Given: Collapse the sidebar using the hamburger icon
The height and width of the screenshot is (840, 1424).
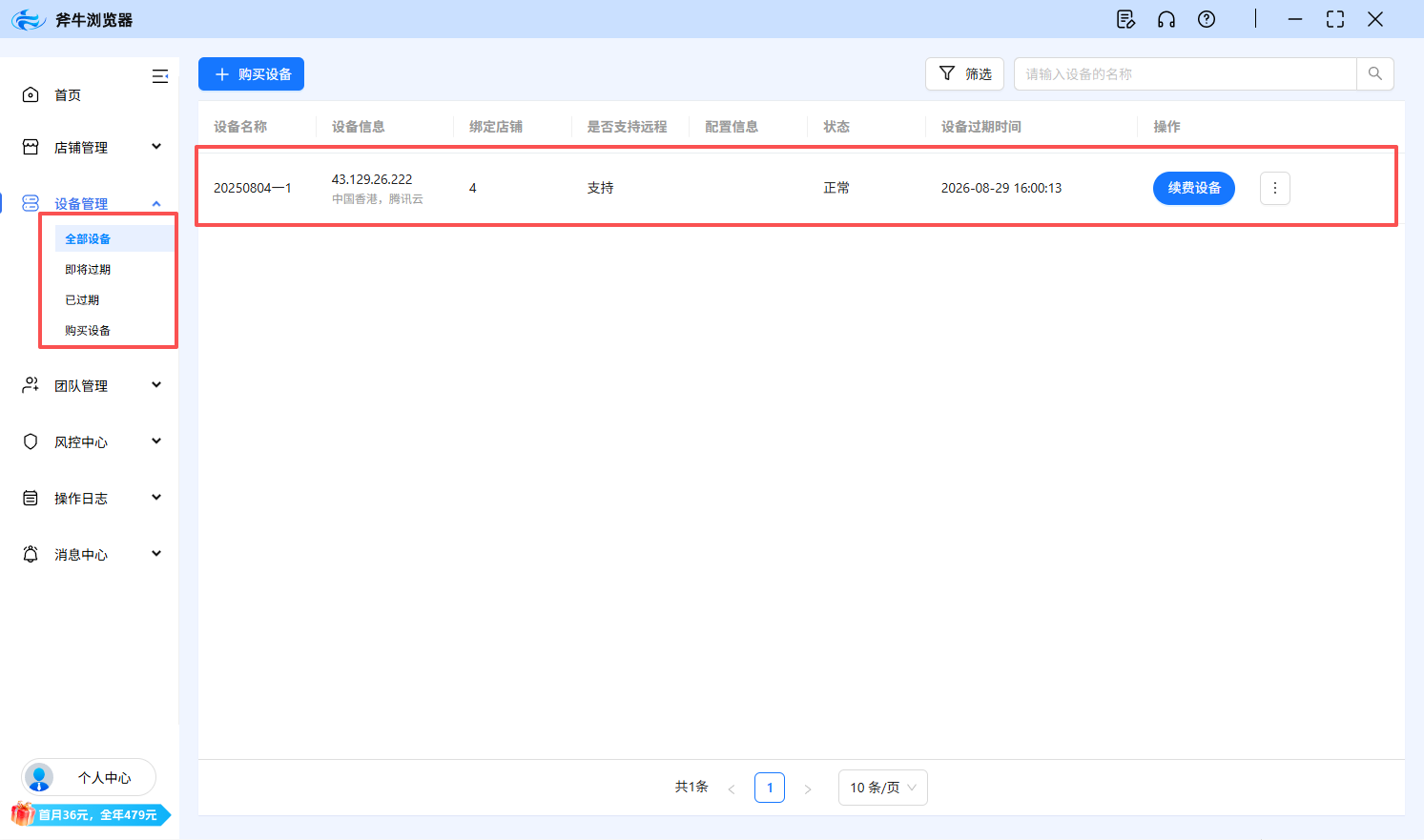Looking at the screenshot, I should point(159,76).
